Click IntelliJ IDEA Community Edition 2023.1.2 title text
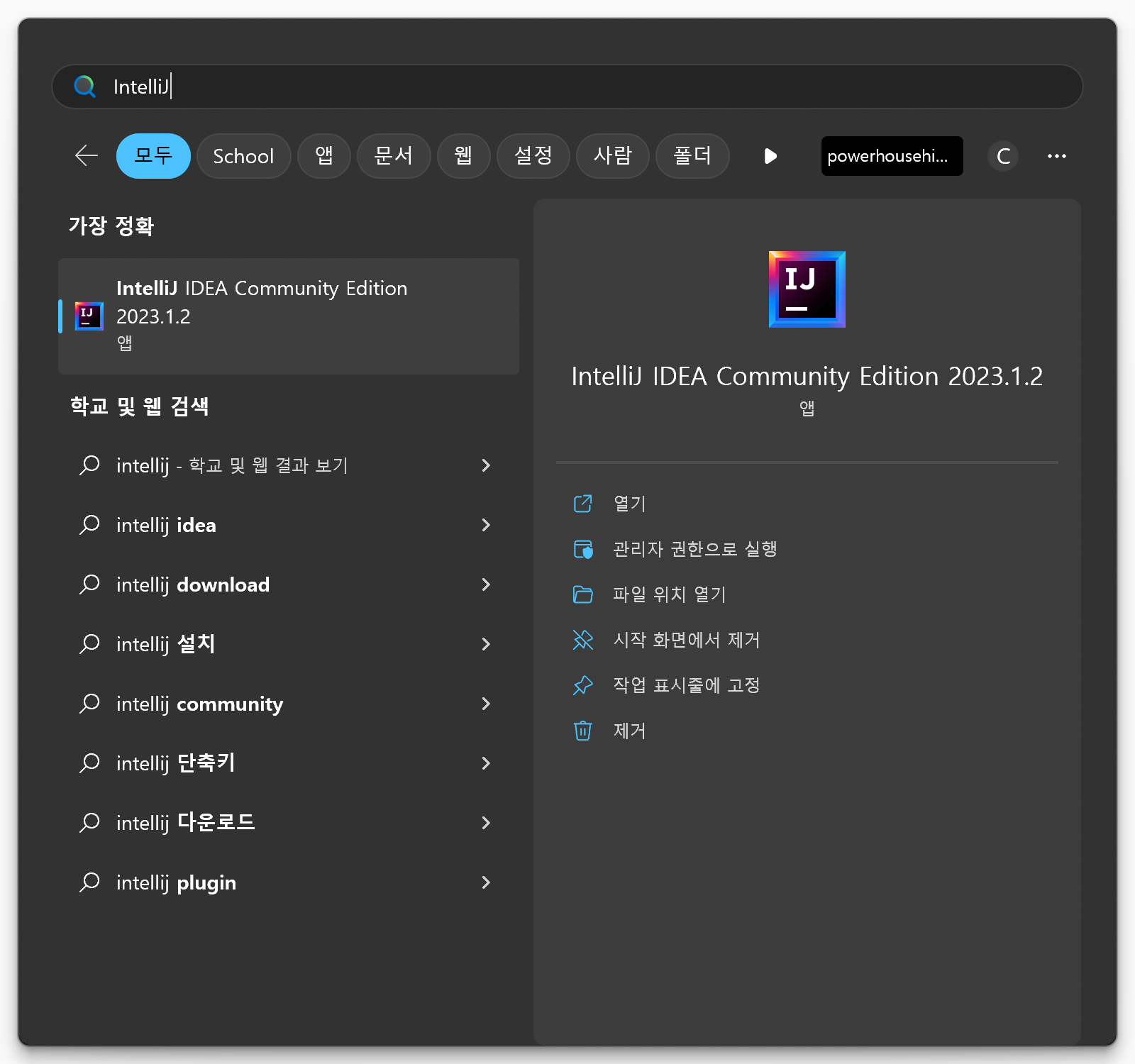The height and width of the screenshot is (1064, 1135). tap(807, 376)
